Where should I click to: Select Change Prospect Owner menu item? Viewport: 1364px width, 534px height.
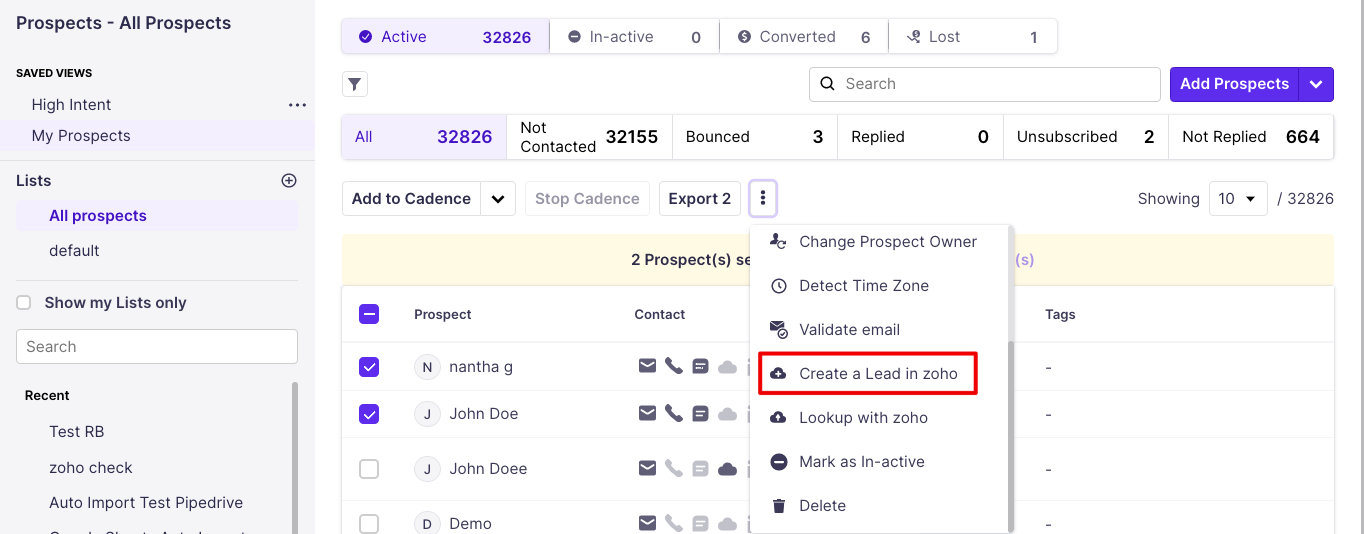(x=878, y=241)
